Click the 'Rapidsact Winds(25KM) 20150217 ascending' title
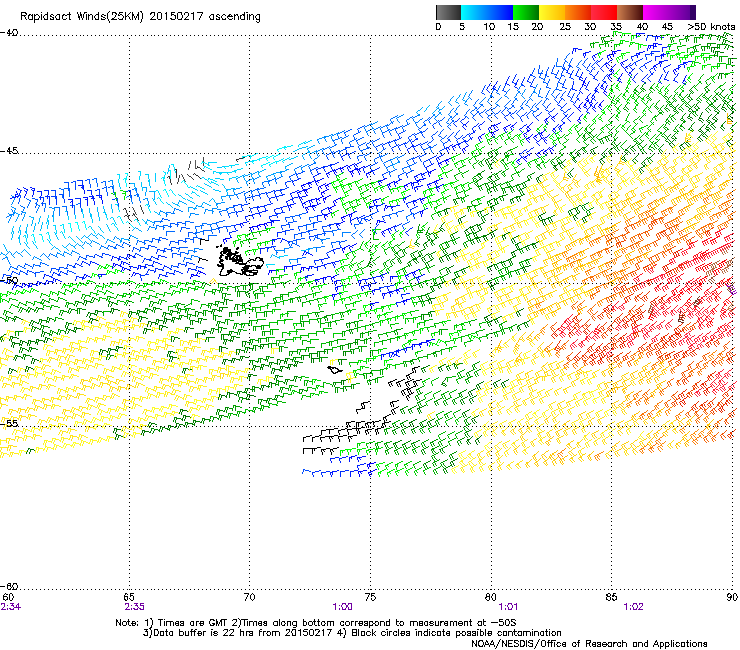The image size is (740, 650). point(140,17)
